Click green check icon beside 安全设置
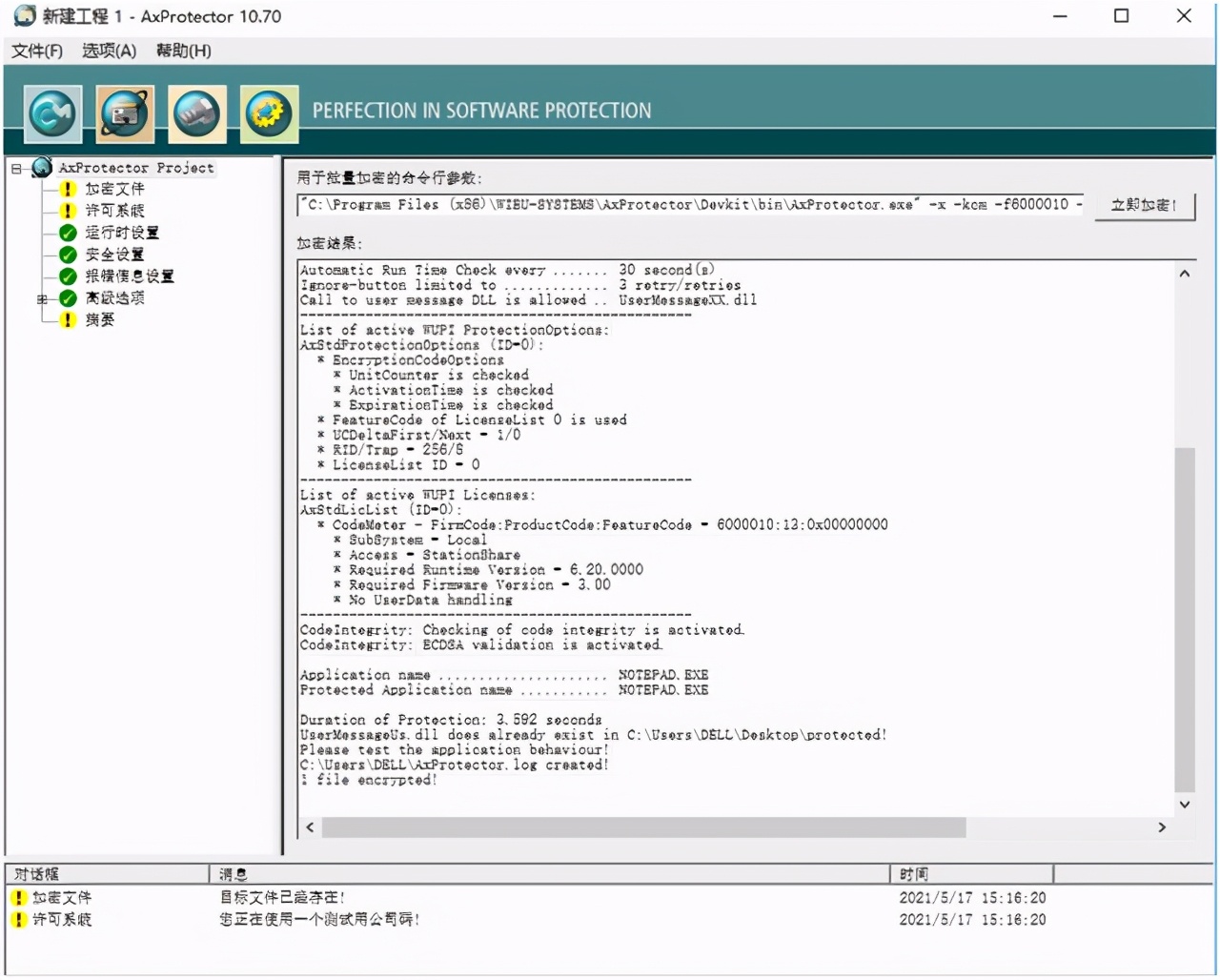1220x980 pixels. coord(68,255)
